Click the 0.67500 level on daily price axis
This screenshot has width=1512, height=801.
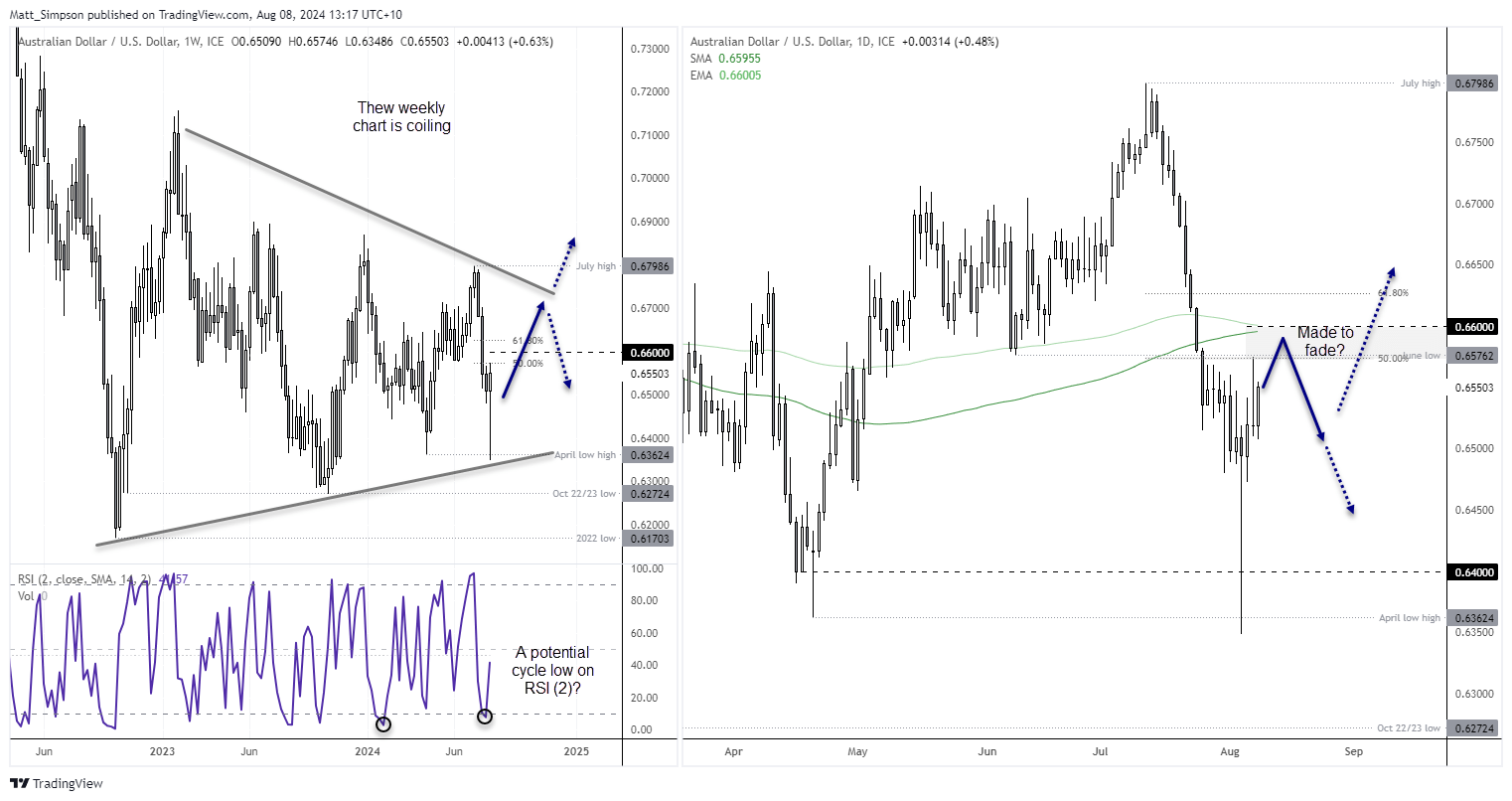pos(1472,143)
